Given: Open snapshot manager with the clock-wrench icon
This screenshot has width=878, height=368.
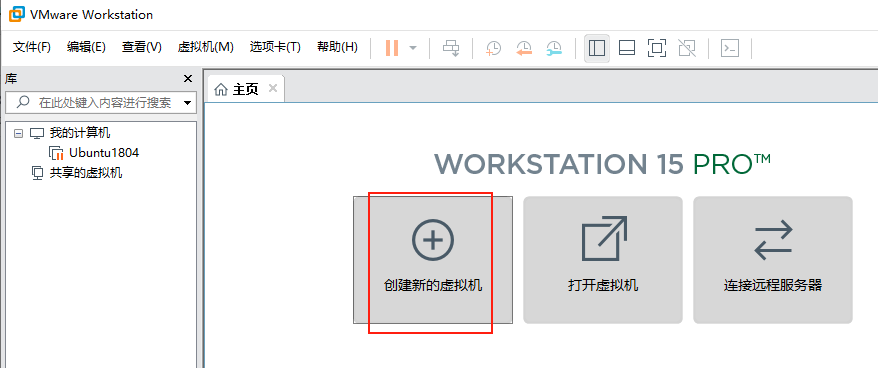Looking at the screenshot, I should click(554, 48).
